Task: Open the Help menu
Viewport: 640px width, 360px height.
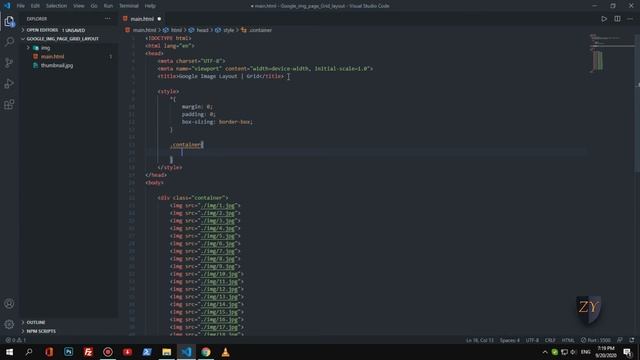Action: [x=150, y=6]
